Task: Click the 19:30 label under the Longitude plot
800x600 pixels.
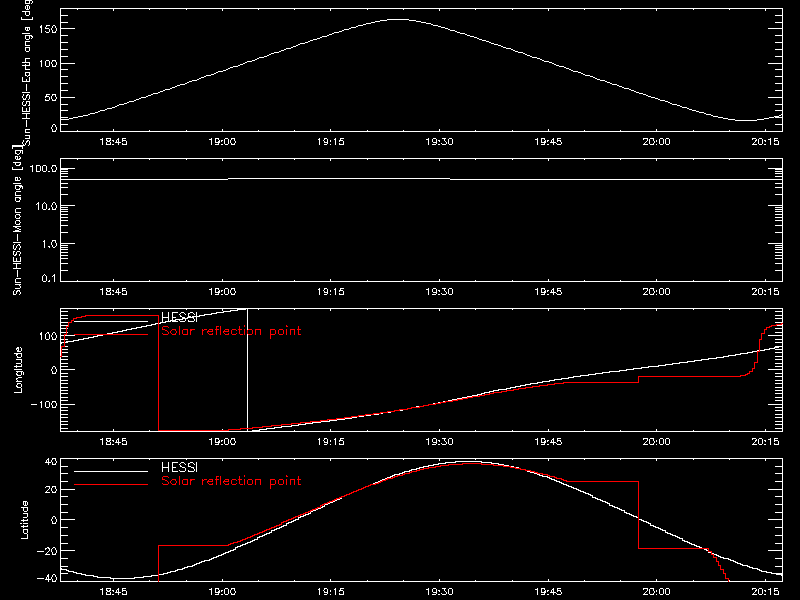Action: point(439,442)
